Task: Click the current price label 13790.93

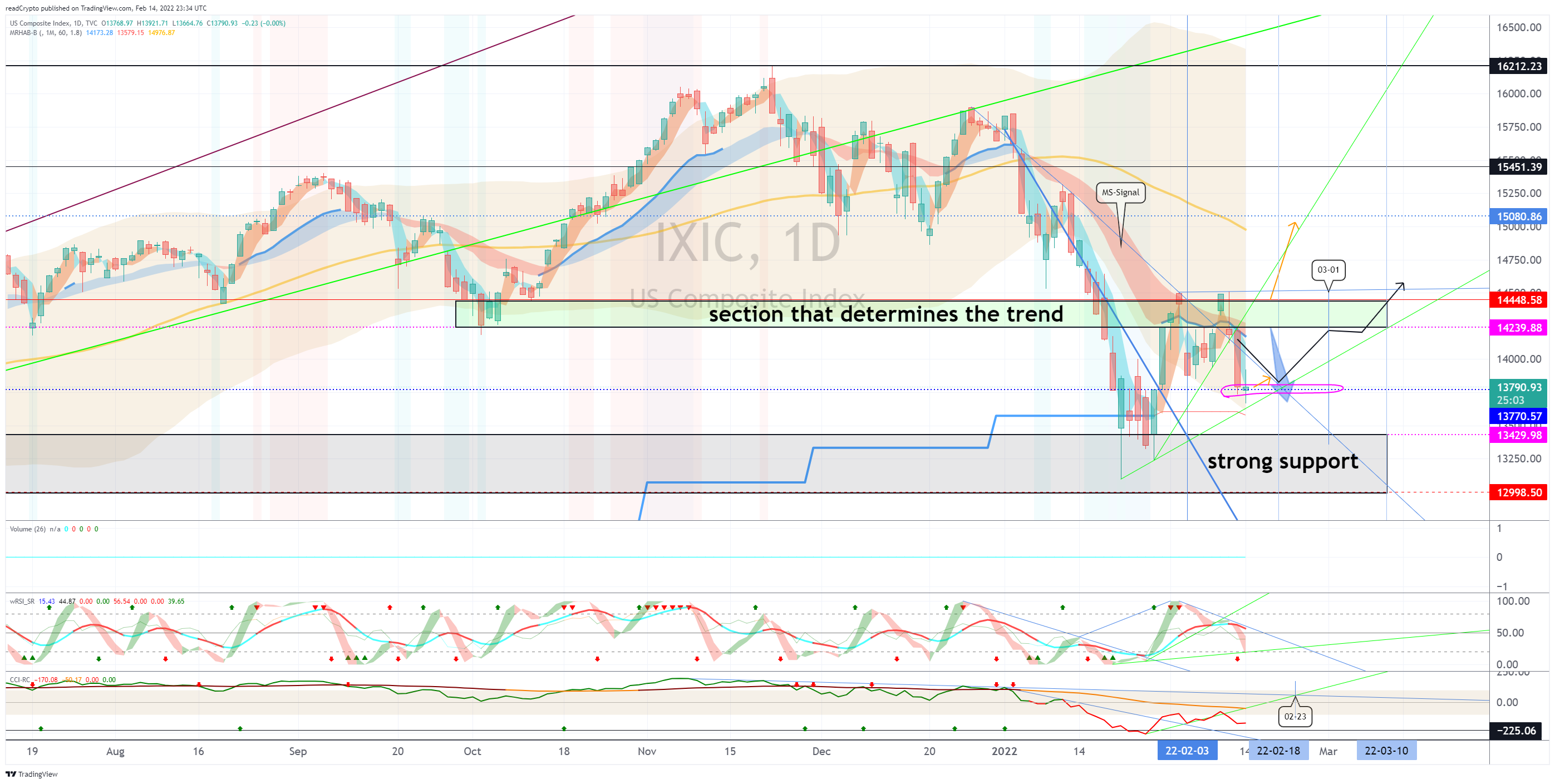Action: pos(1519,387)
